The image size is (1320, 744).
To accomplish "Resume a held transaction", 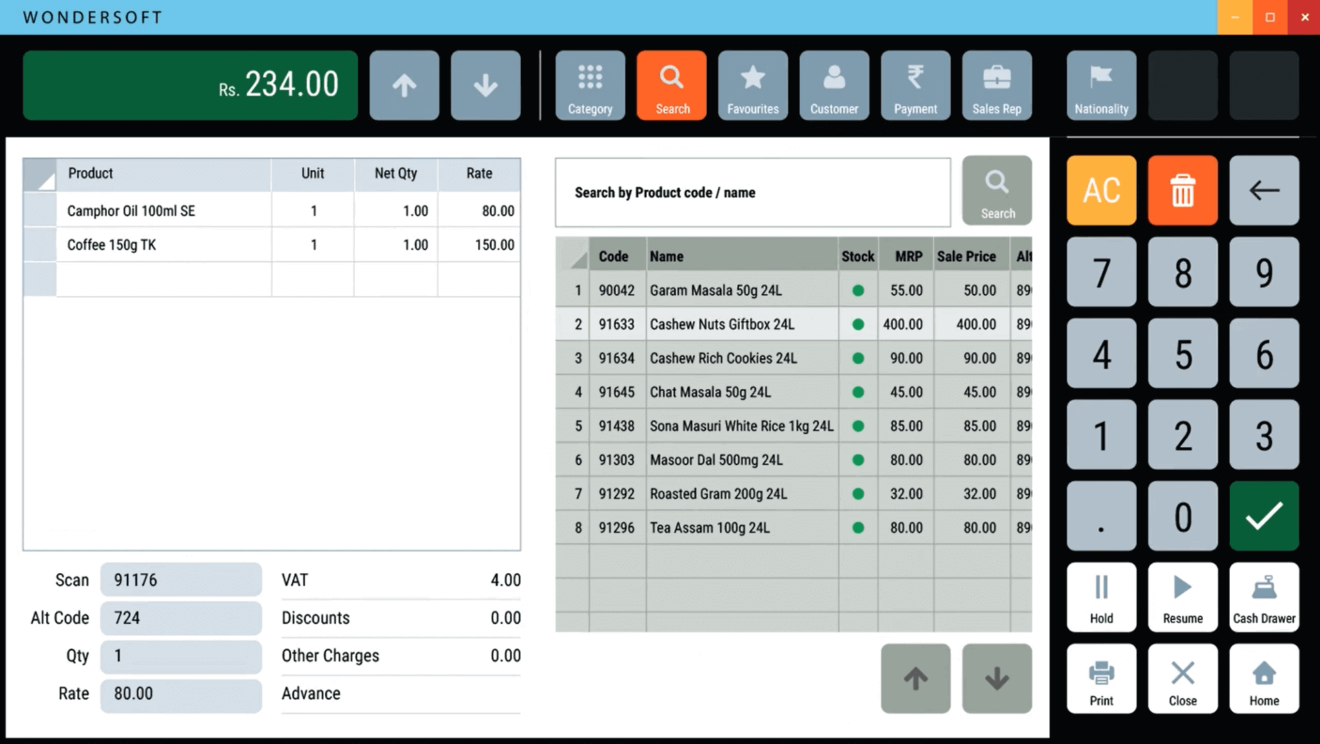I will click(x=1182, y=597).
